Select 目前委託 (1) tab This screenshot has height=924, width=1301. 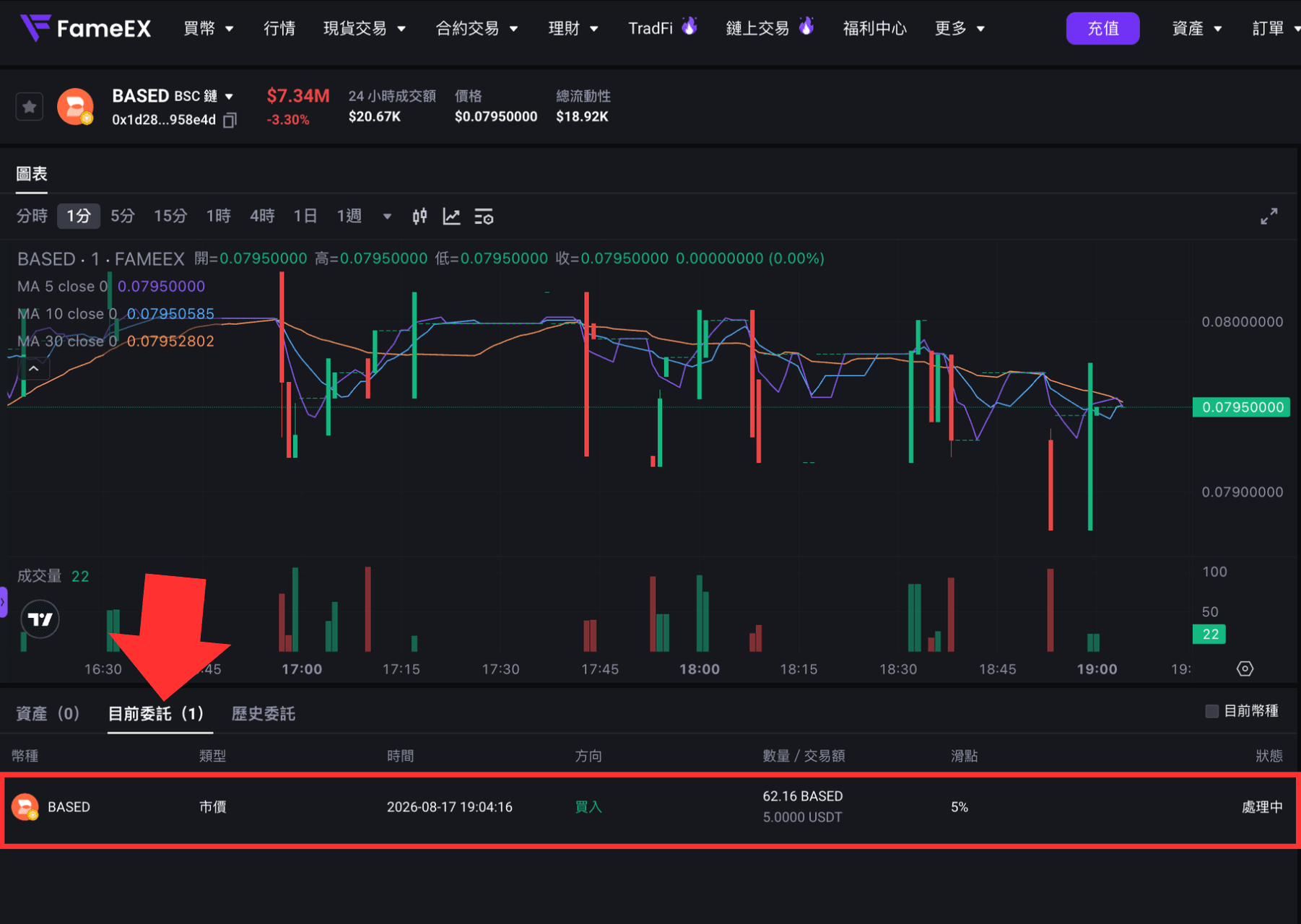pos(156,714)
